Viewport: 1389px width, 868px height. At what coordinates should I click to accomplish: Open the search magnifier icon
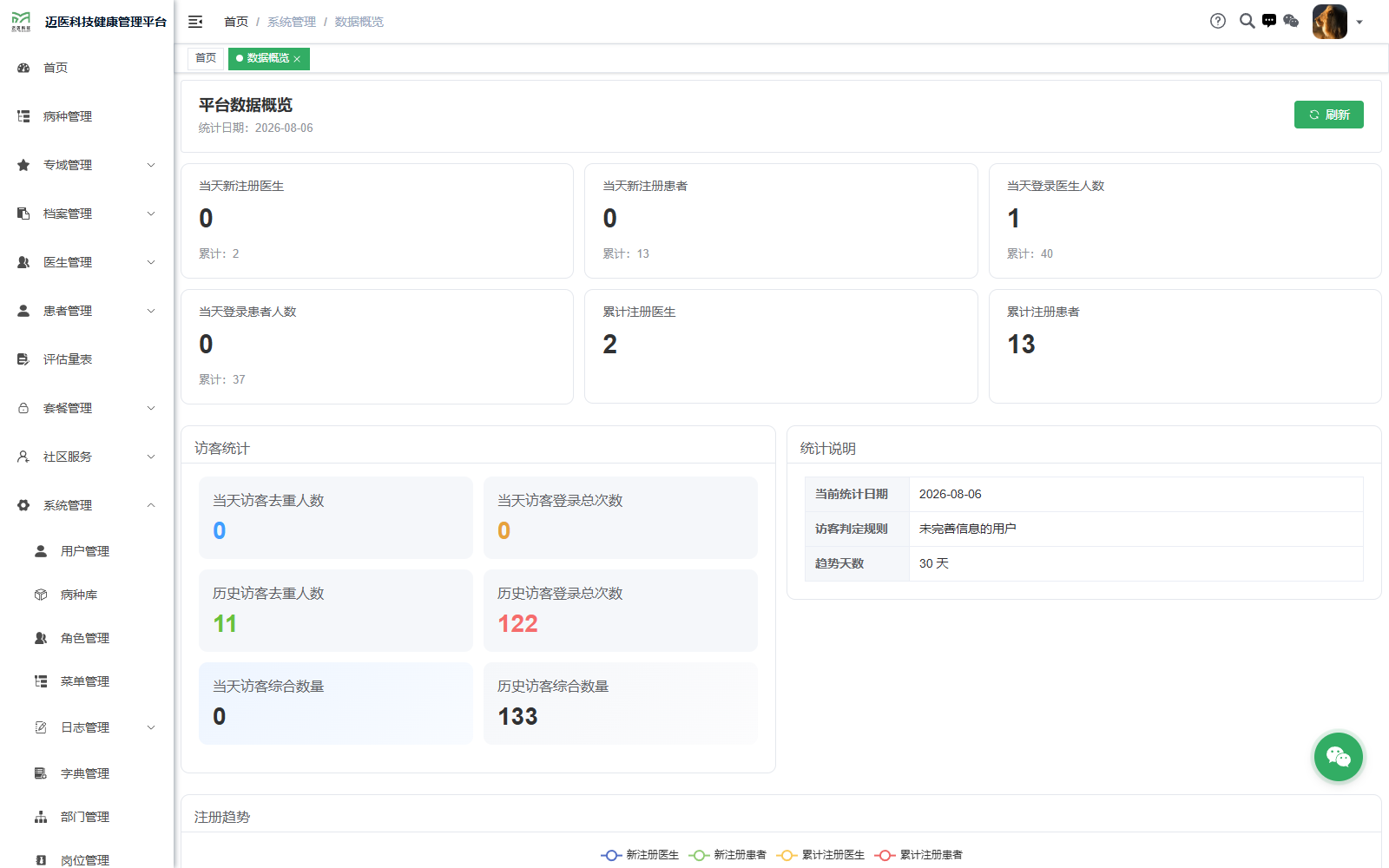pyautogui.click(x=1247, y=21)
